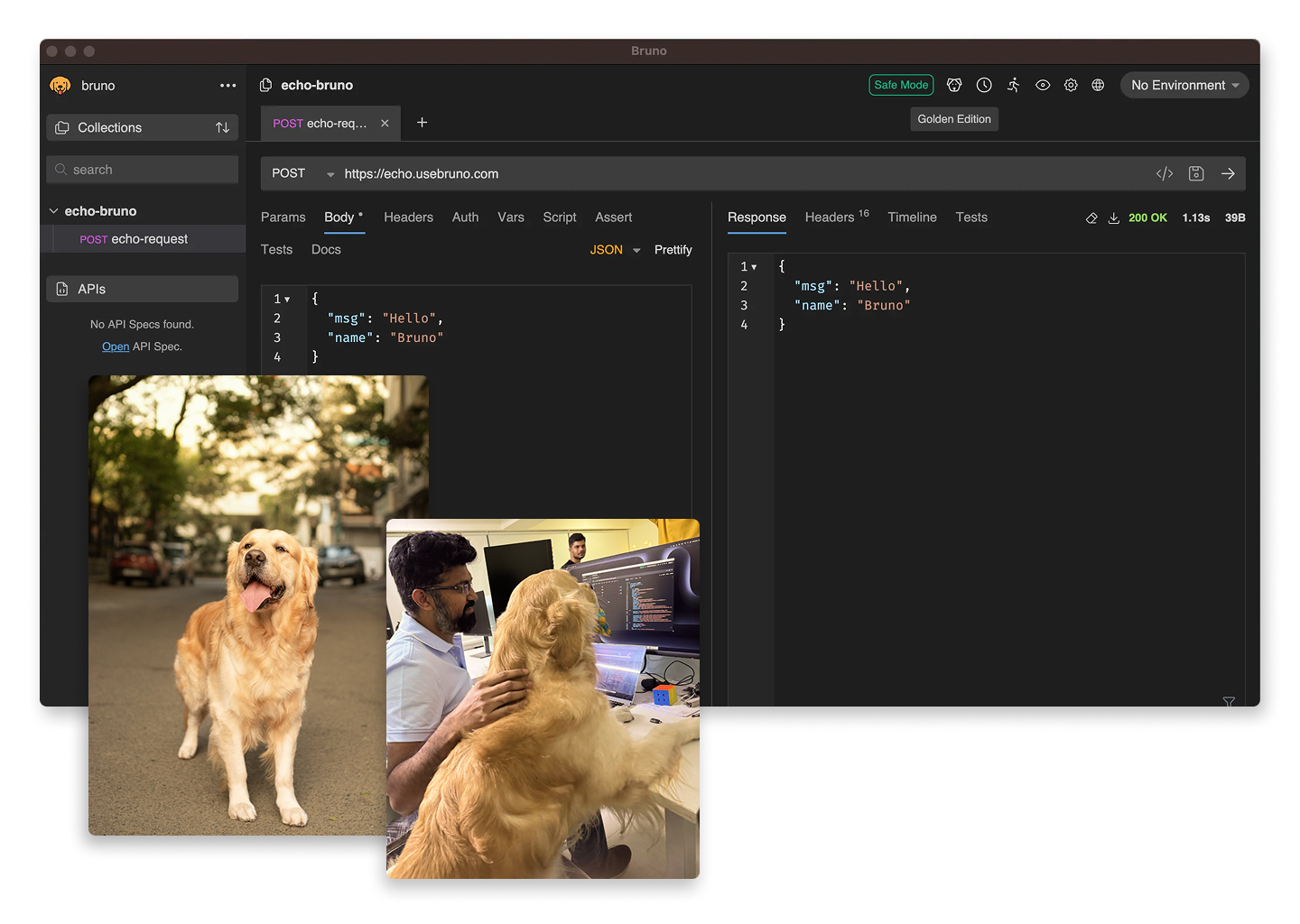Open the response Headers 16 tab
The image size is (1300, 924).
837,217
